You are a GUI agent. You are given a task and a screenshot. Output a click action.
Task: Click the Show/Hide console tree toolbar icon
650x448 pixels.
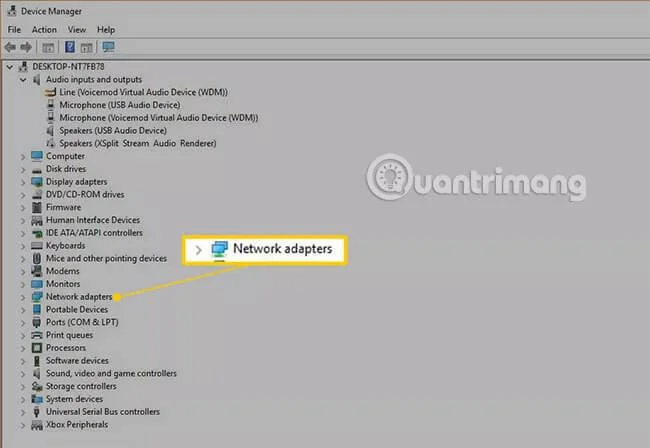click(48, 48)
